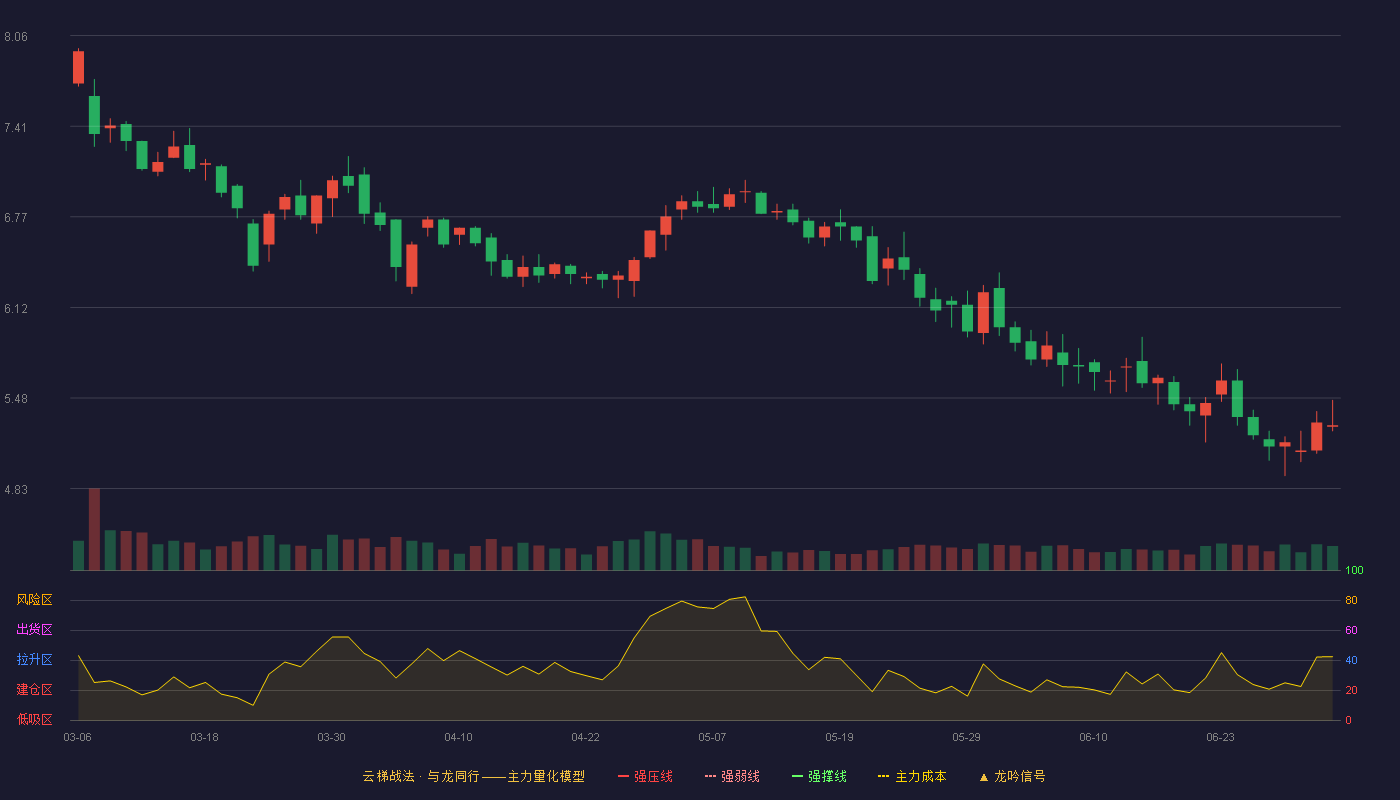Select the first red candlestick near 8.06
The image size is (1400, 800).
(78, 67)
